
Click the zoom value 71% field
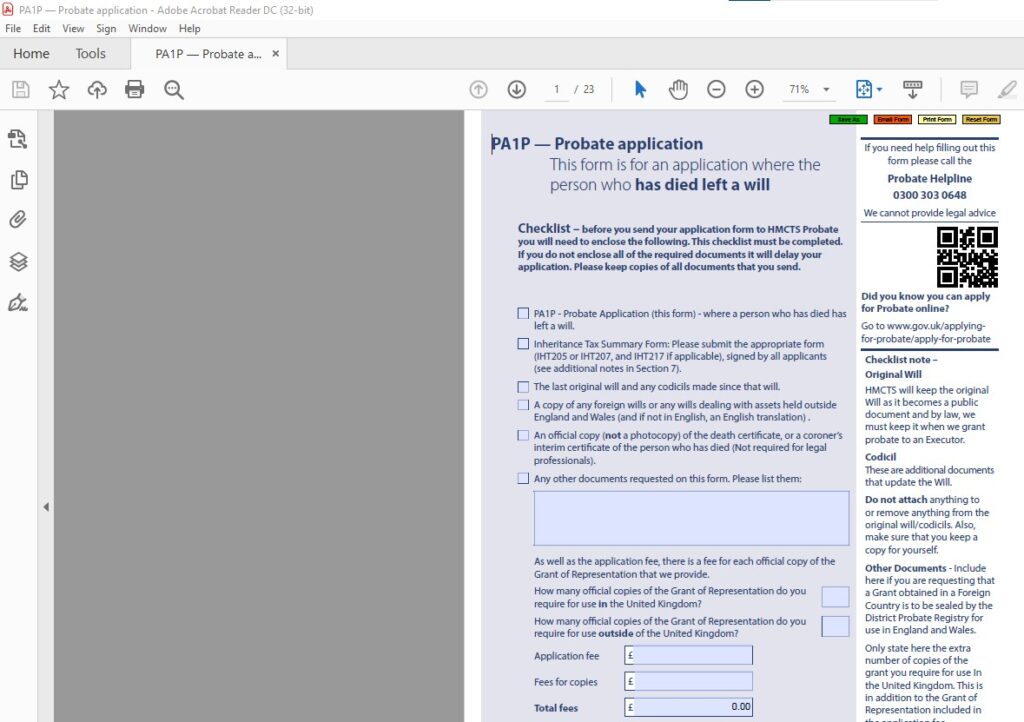(x=799, y=89)
